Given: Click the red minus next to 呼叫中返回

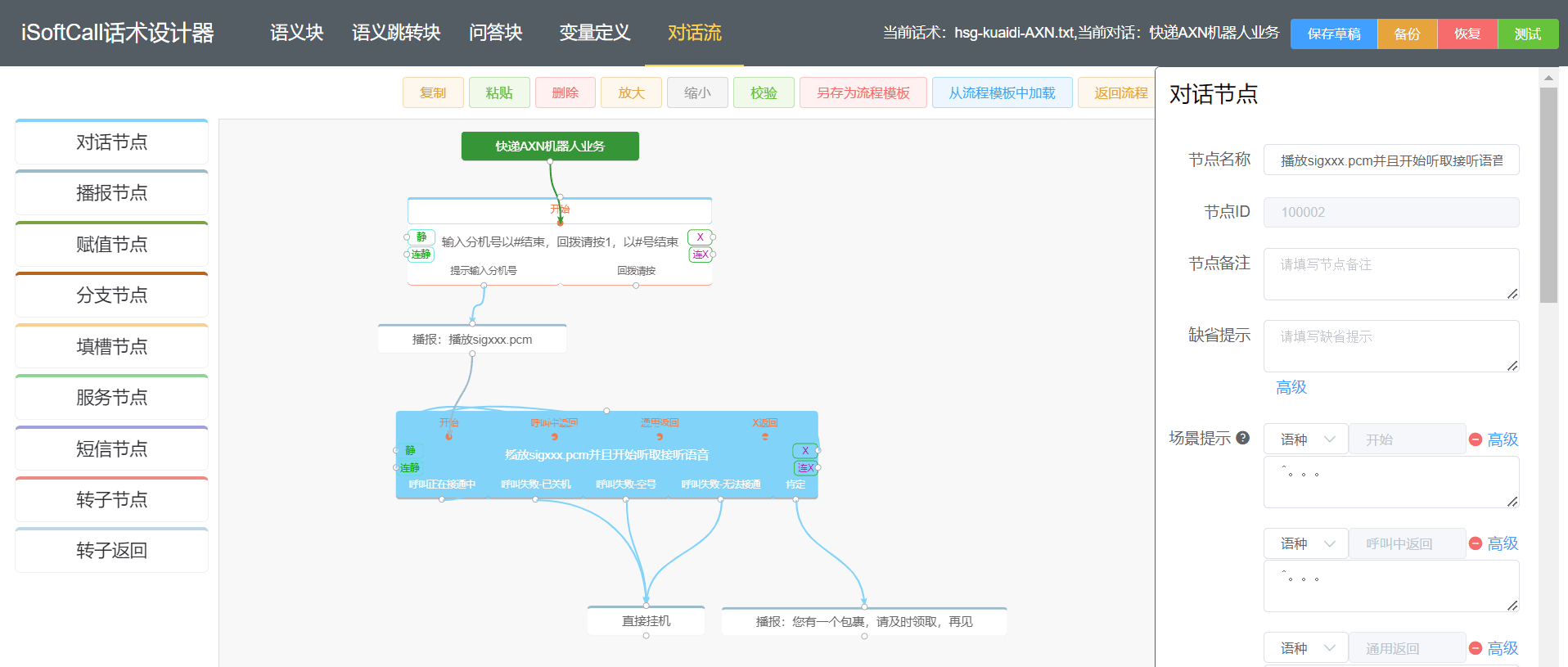Looking at the screenshot, I should click(x=1476, y=543).
